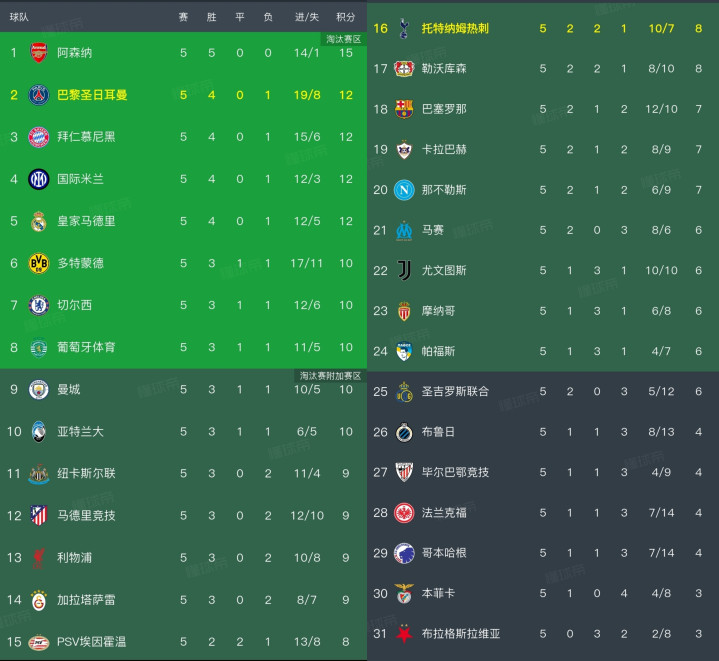Select the Liverpool crest icon
Image resolution: width=719 pixels, height=661 pixels.
pos(38,558)
